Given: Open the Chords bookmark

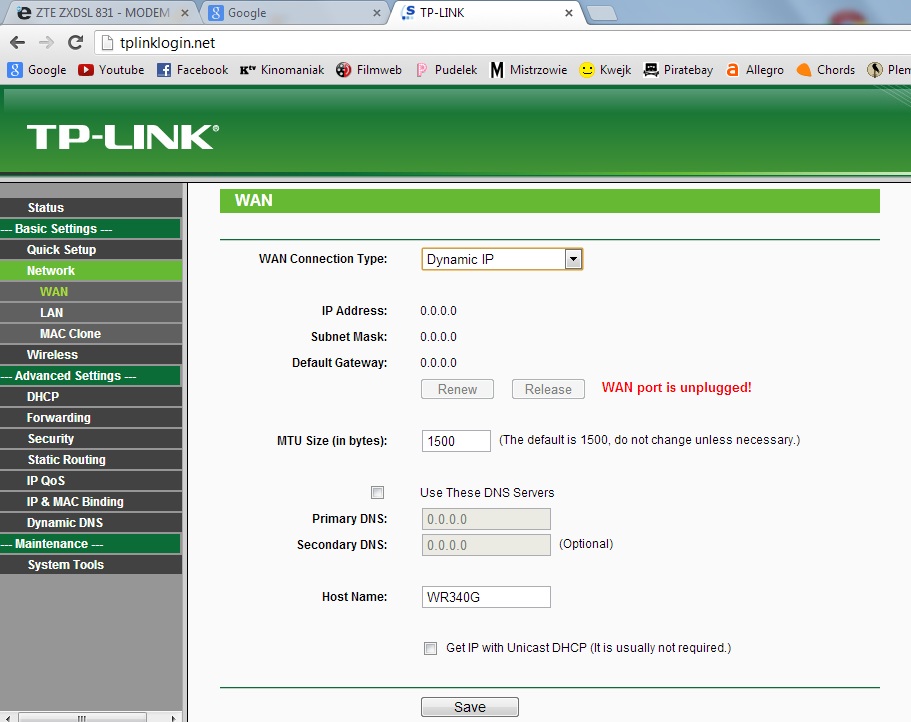Looking at the screenshot, I should [826, 70].
